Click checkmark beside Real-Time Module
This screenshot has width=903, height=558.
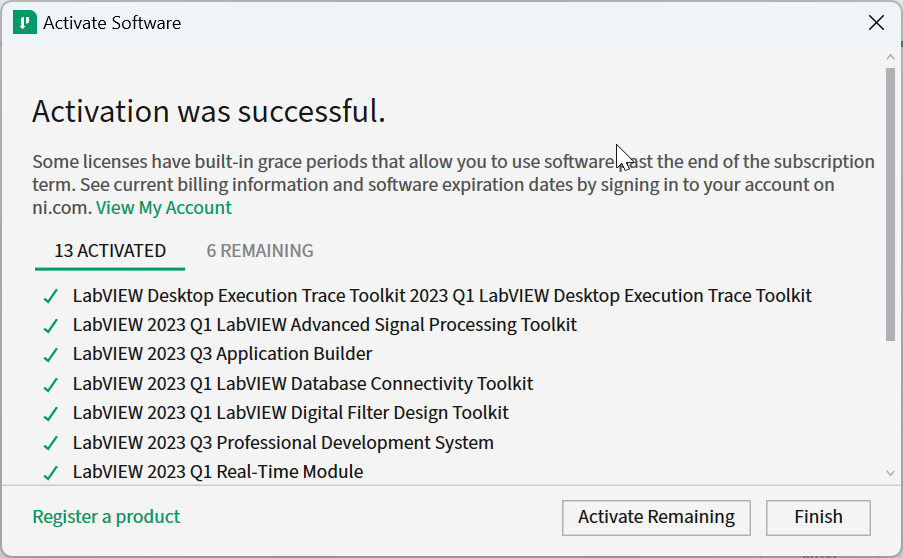(x=51, y=473)
